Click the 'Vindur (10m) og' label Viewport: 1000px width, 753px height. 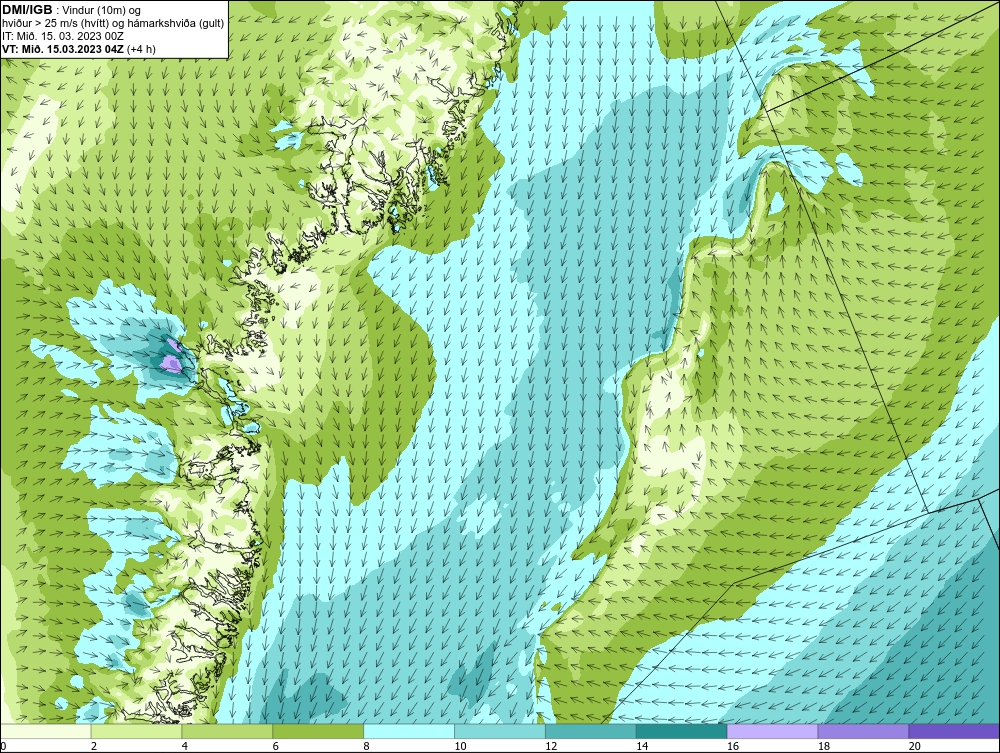tap(102, 10)
